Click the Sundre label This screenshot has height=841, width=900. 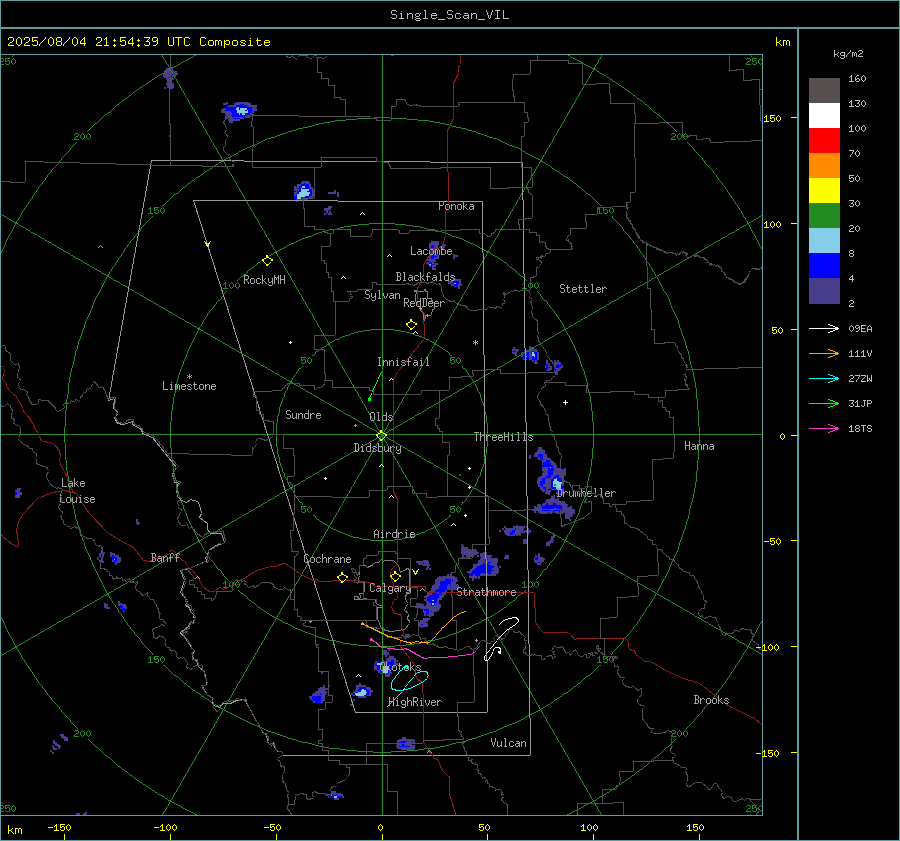tap(303, 414)
